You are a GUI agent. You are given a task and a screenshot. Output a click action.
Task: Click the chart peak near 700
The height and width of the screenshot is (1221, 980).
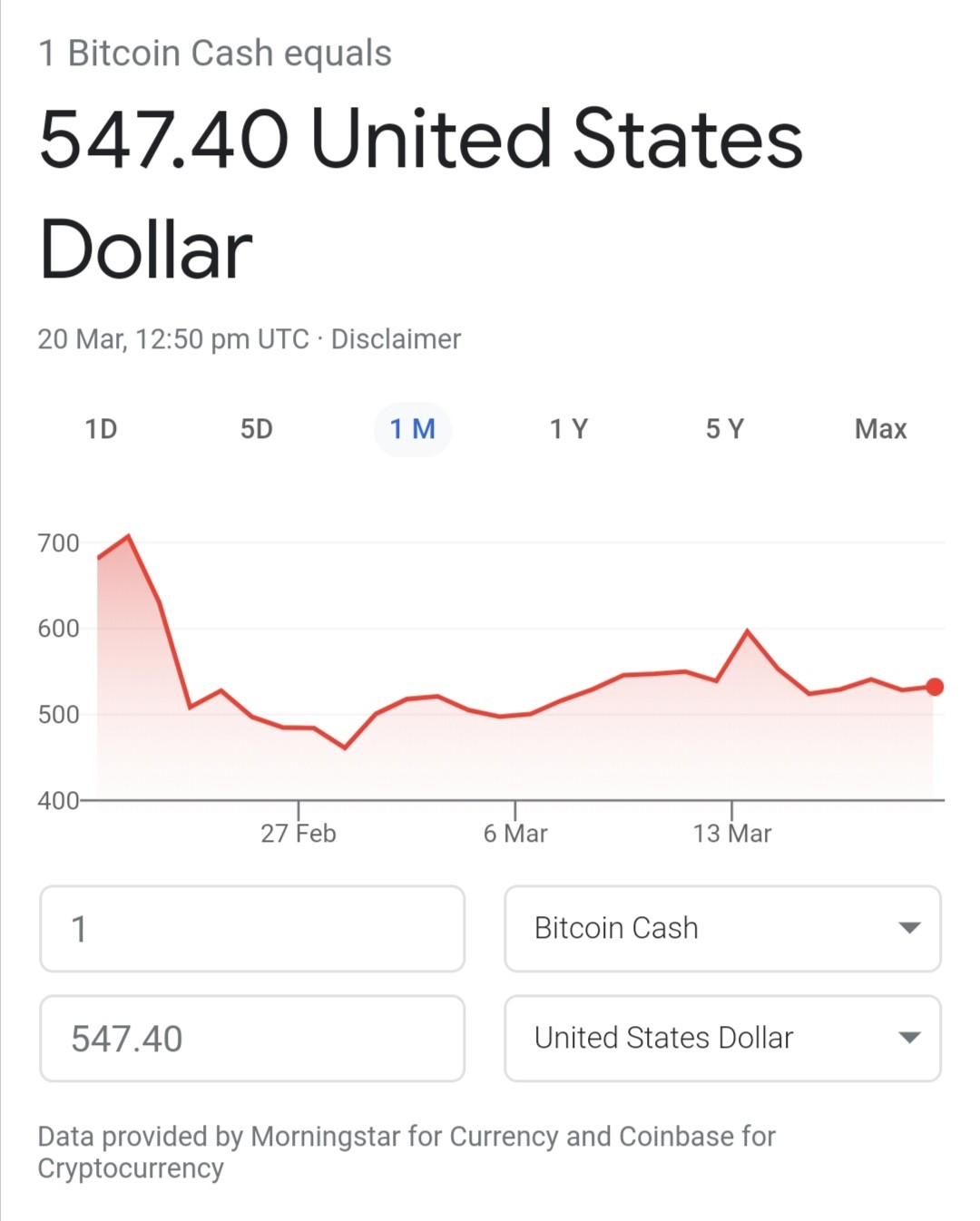click(x=129, y=536)
